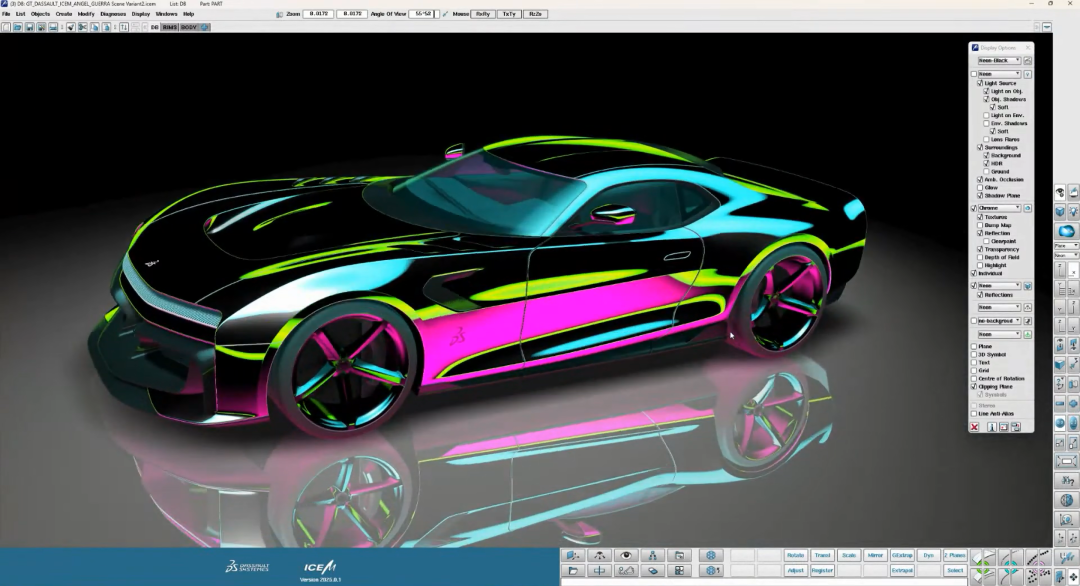Click the Rotate button
1080x586 pixels.
click(x=796, y=555)
